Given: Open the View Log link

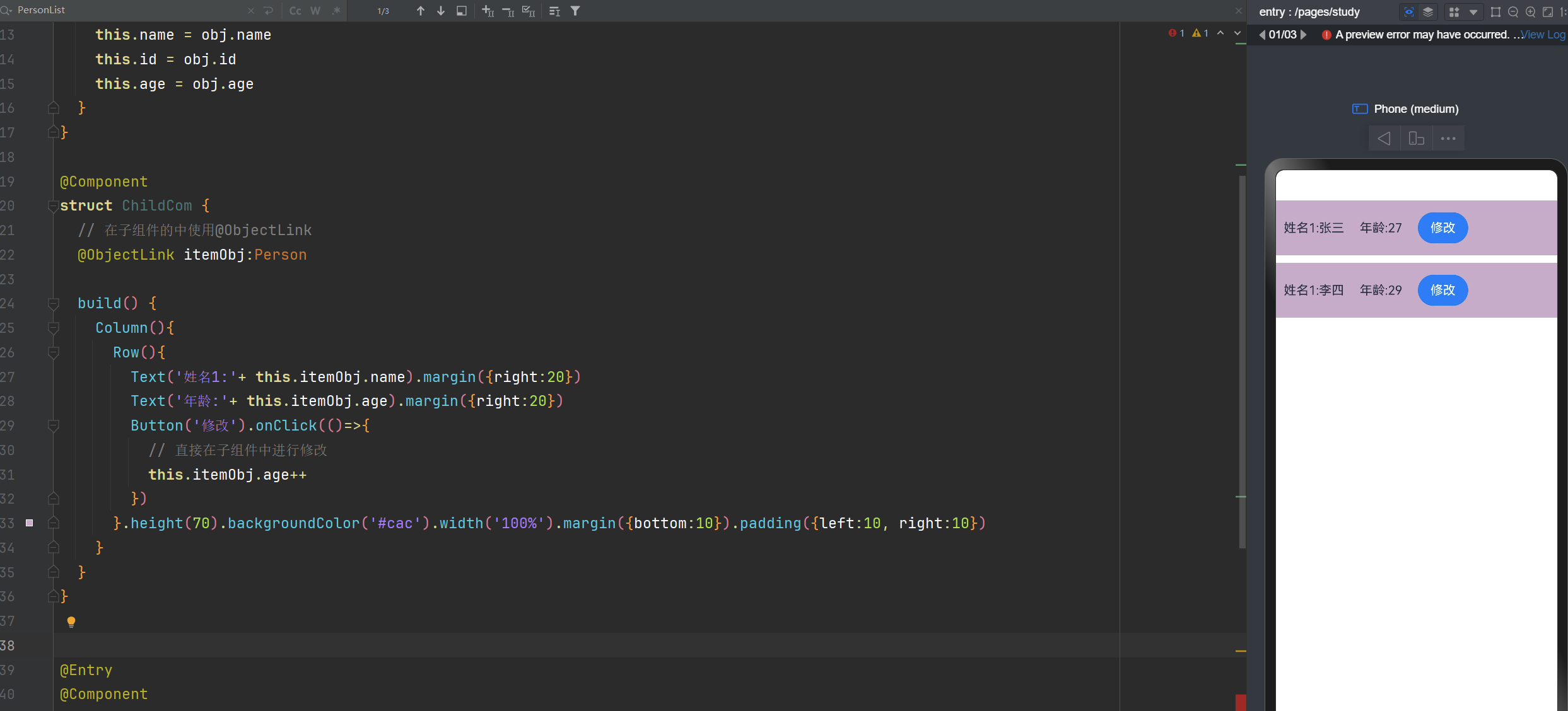Looking at the screenshot, I should point(1542,35).
